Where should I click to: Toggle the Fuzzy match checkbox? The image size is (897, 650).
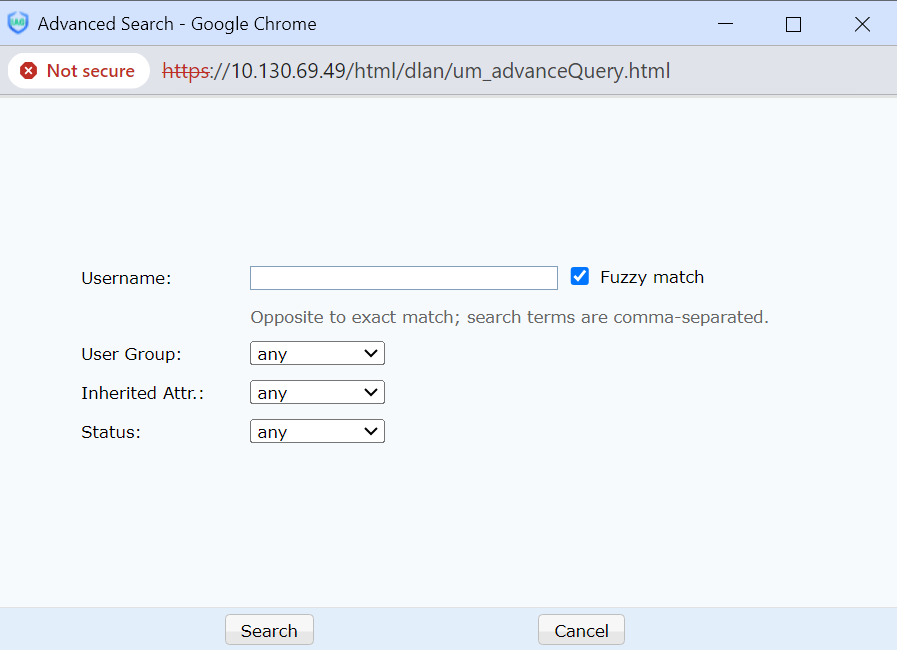tap(580, 277)
